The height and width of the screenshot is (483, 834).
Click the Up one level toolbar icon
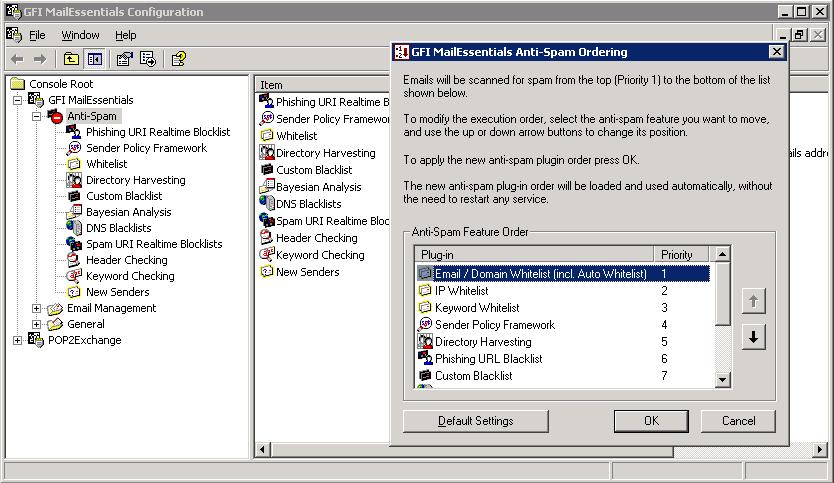pos(71,60)
